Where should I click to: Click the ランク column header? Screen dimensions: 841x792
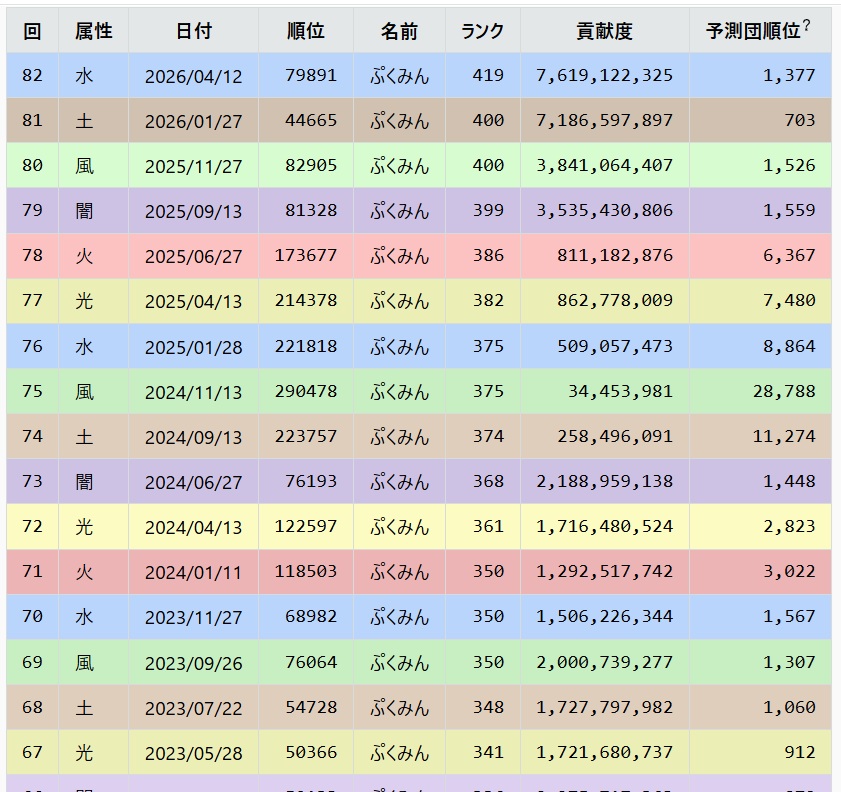tap(483, 31)
